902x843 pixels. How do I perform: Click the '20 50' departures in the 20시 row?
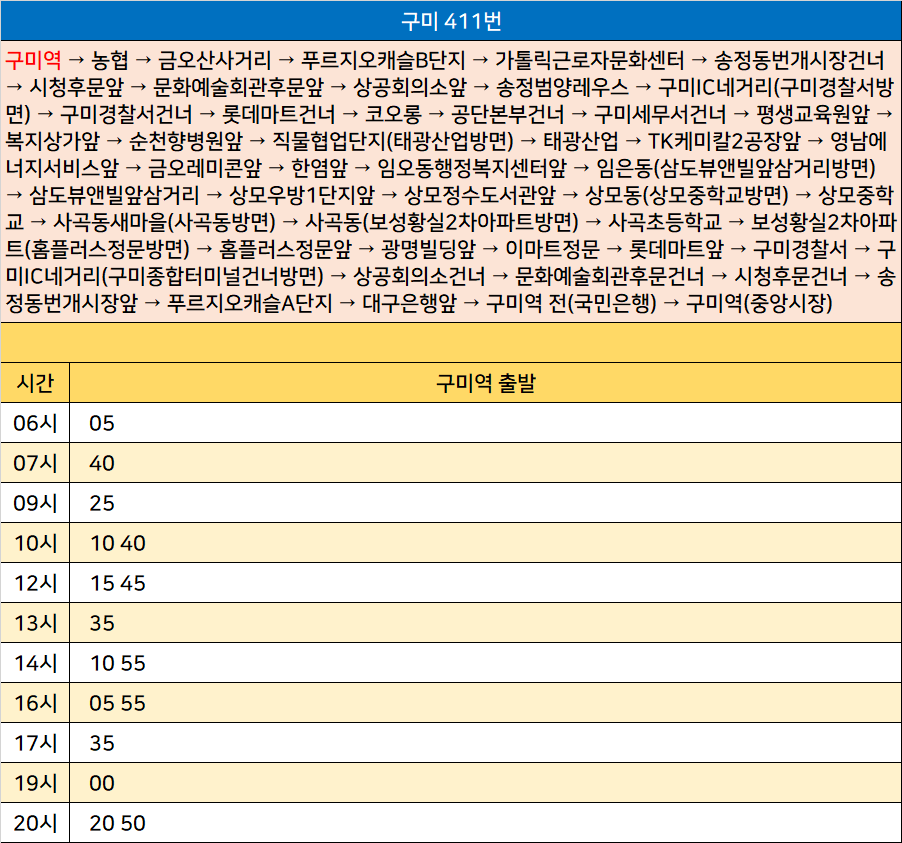[x=117, y=823]
